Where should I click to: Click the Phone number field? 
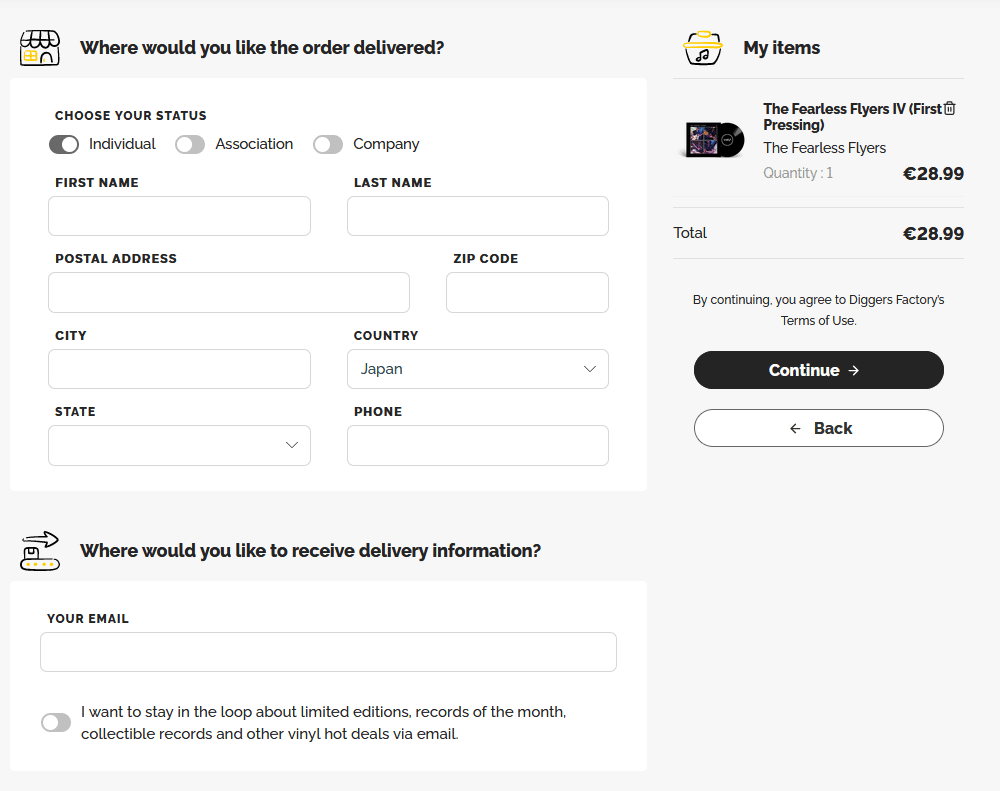click(x=478, y=445)
